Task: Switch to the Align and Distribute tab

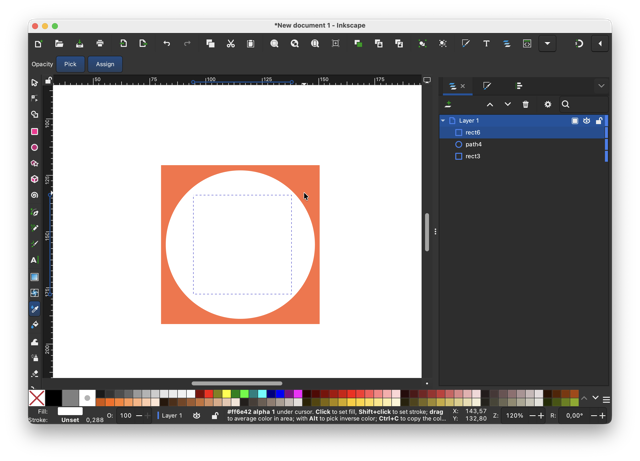Action: coord(519,86)
